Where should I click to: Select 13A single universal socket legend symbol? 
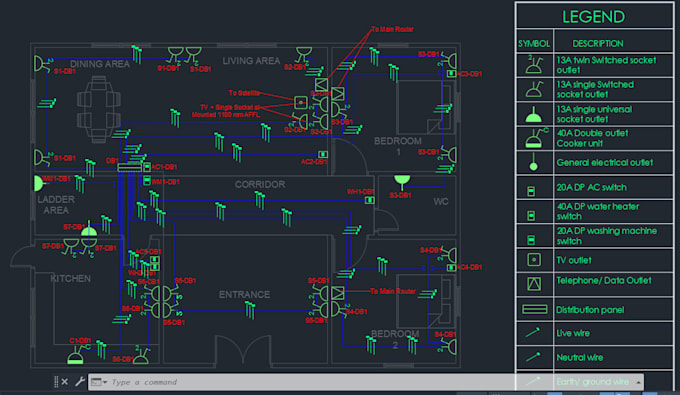click(x=534, y=114)
